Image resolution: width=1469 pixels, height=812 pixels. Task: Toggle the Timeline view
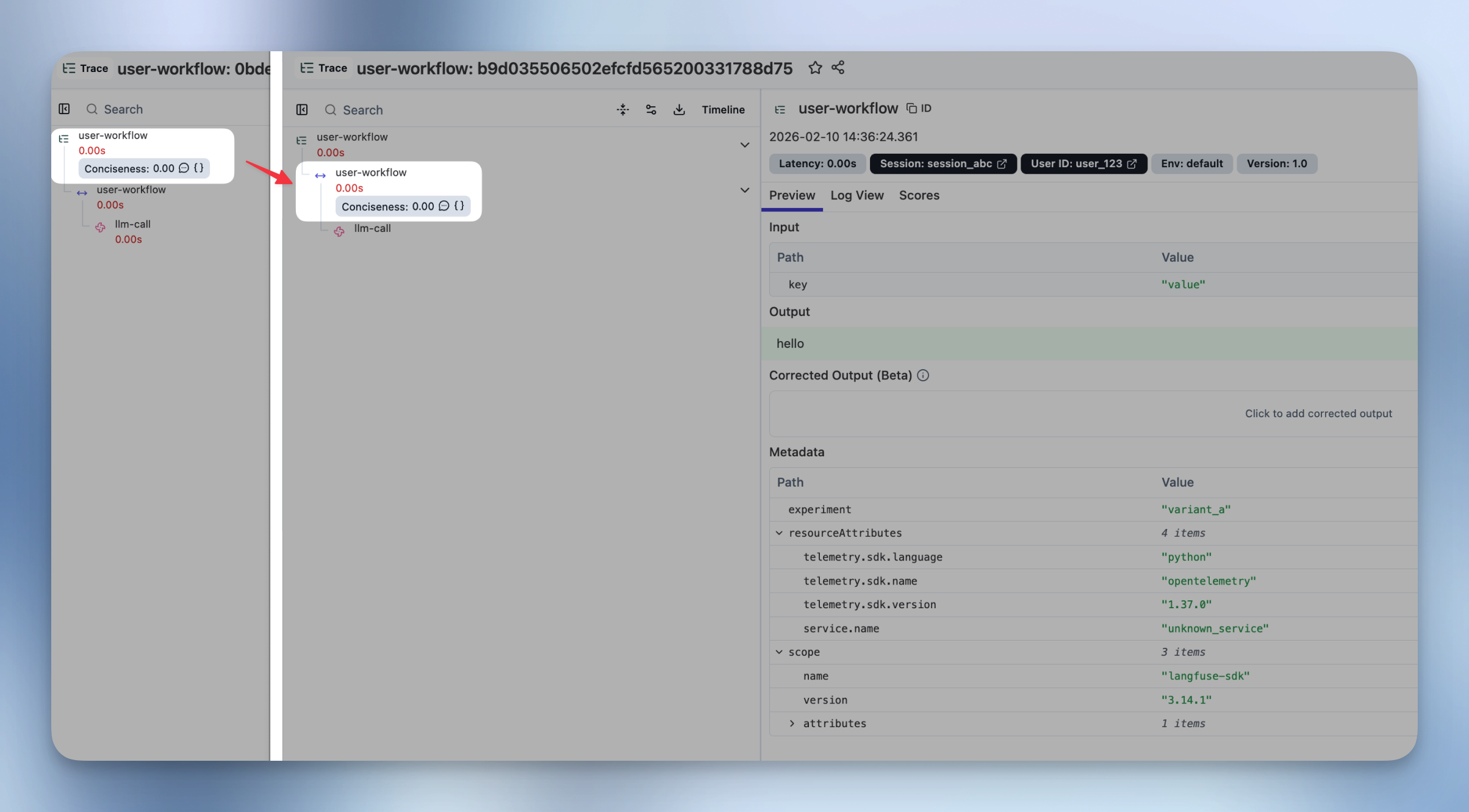pyautogui.click(x=723, y=110)
